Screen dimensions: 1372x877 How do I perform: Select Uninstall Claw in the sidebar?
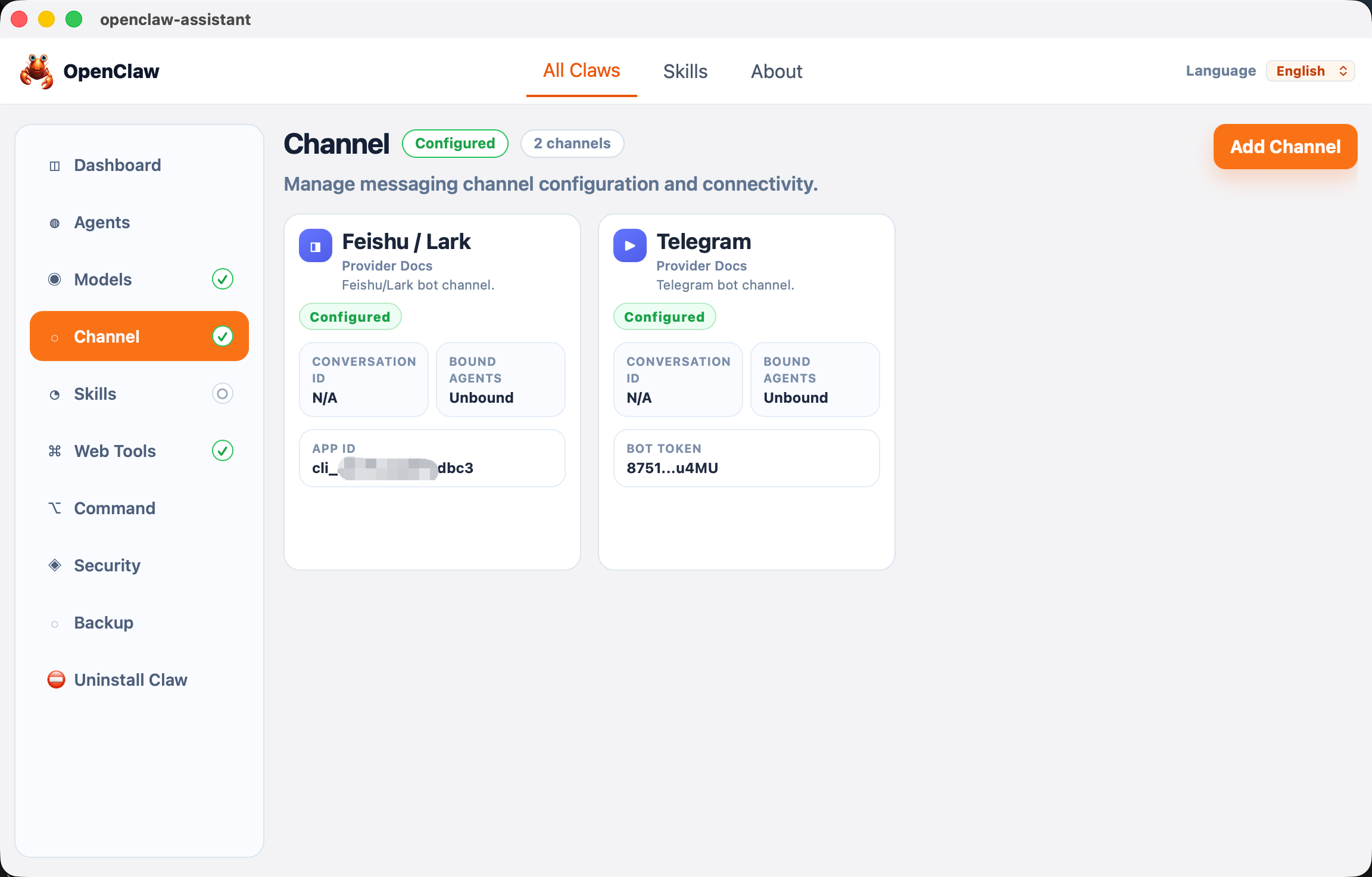coord(139,680)
